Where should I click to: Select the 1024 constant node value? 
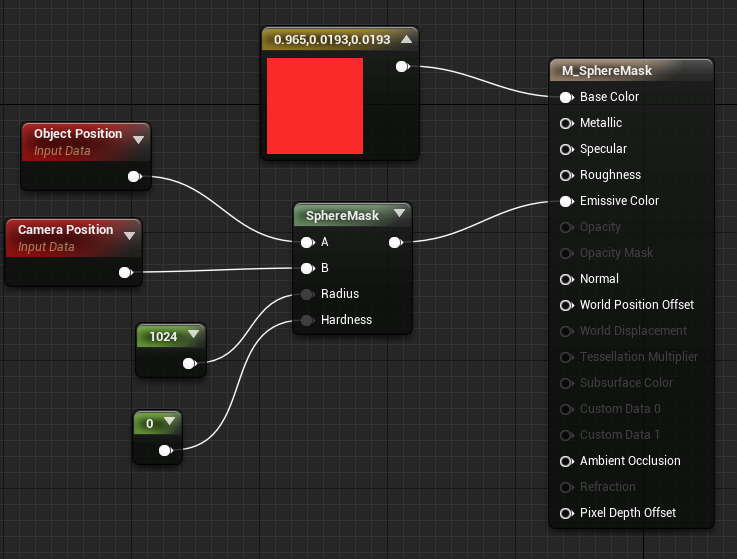point(163,337)
